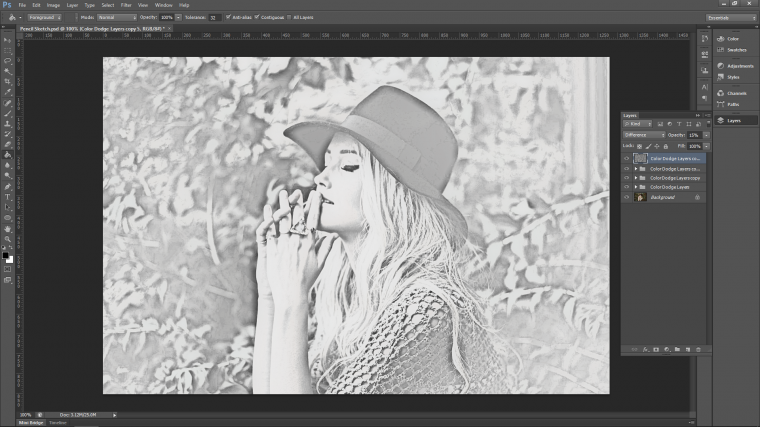The width and height of the screenshot is (760, 427).
Task: Select the Eyedropper tool
Action: (7, 92)
